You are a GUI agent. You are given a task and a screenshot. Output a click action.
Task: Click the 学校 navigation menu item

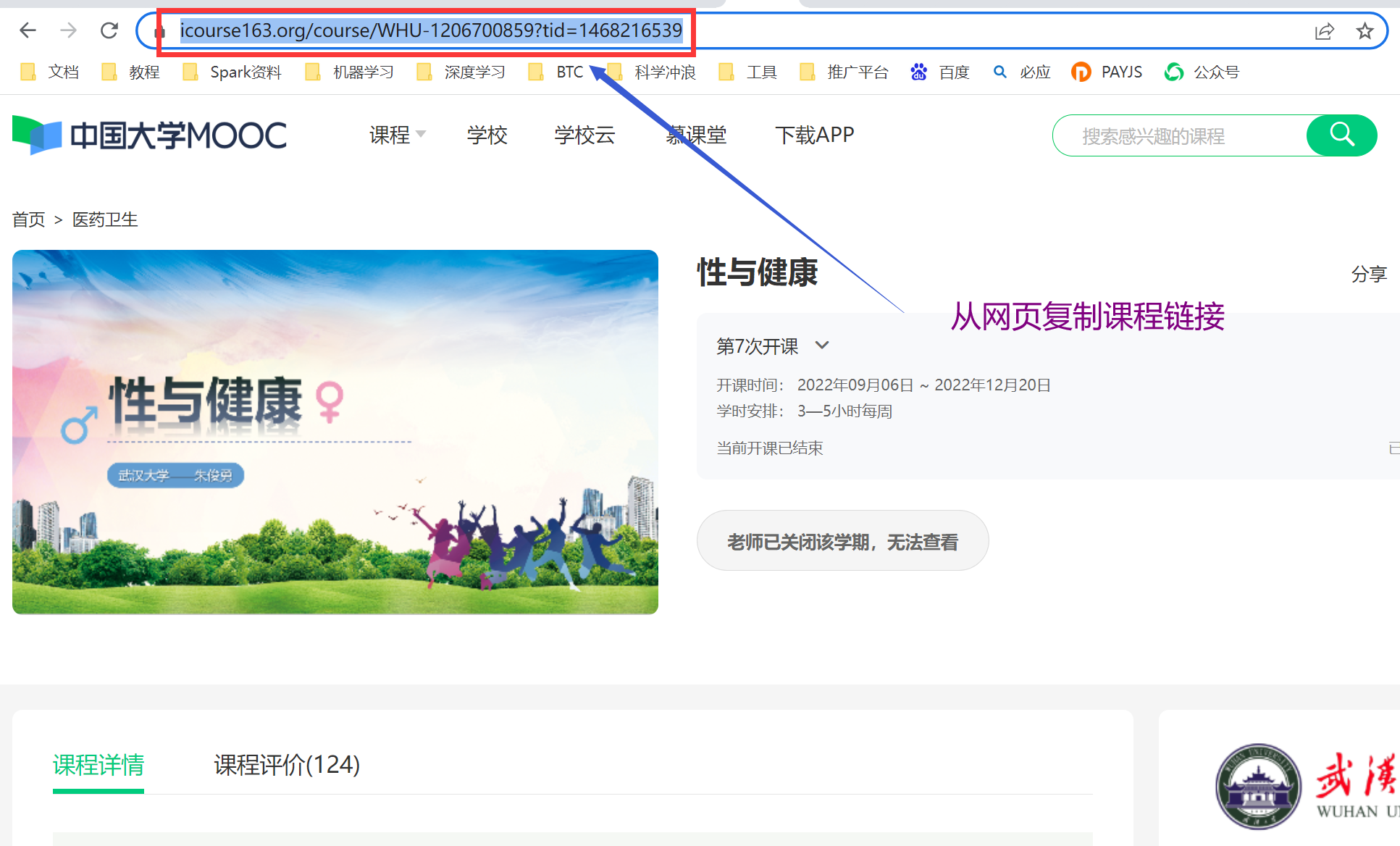click(485, 133)
